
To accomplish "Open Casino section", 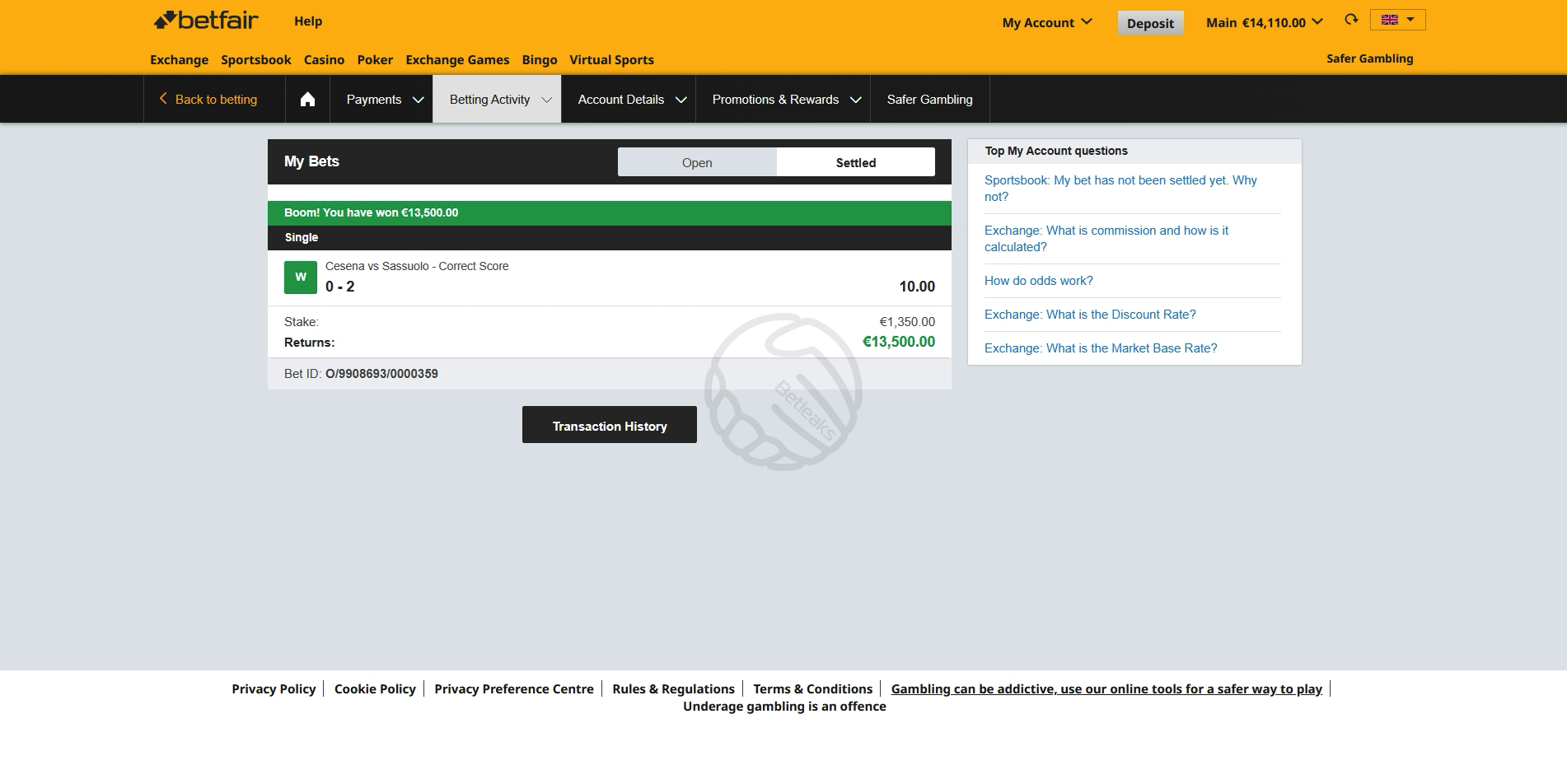I will point(324,59).
